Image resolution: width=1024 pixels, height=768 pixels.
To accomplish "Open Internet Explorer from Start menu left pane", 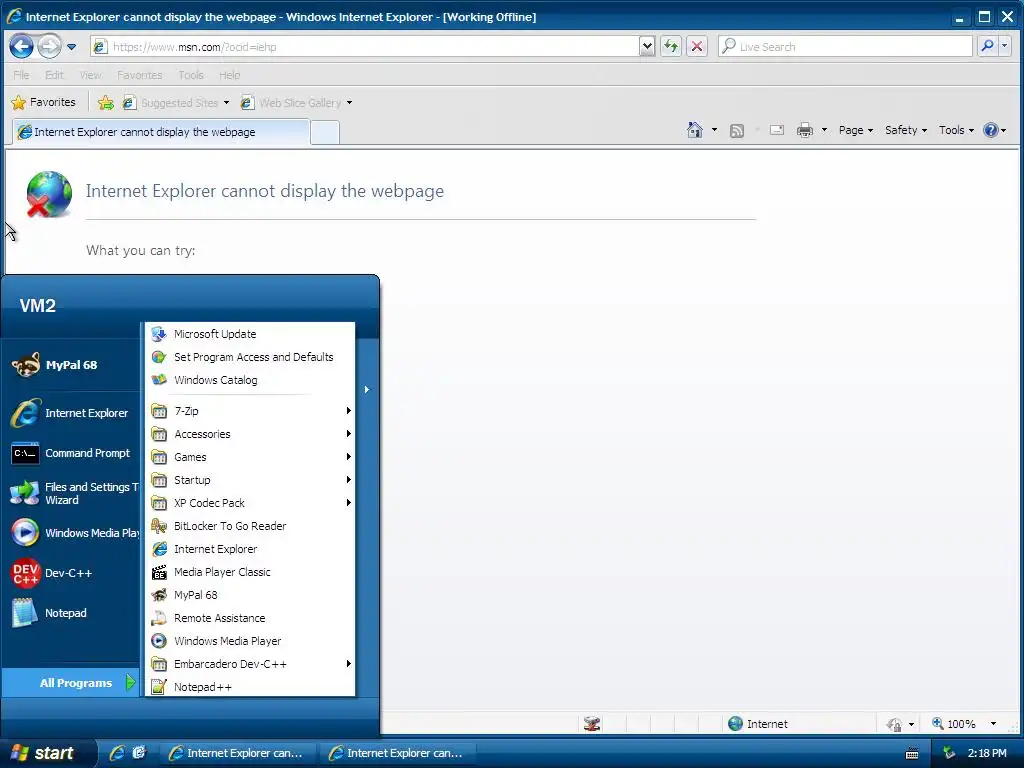I will click(72, 413).
